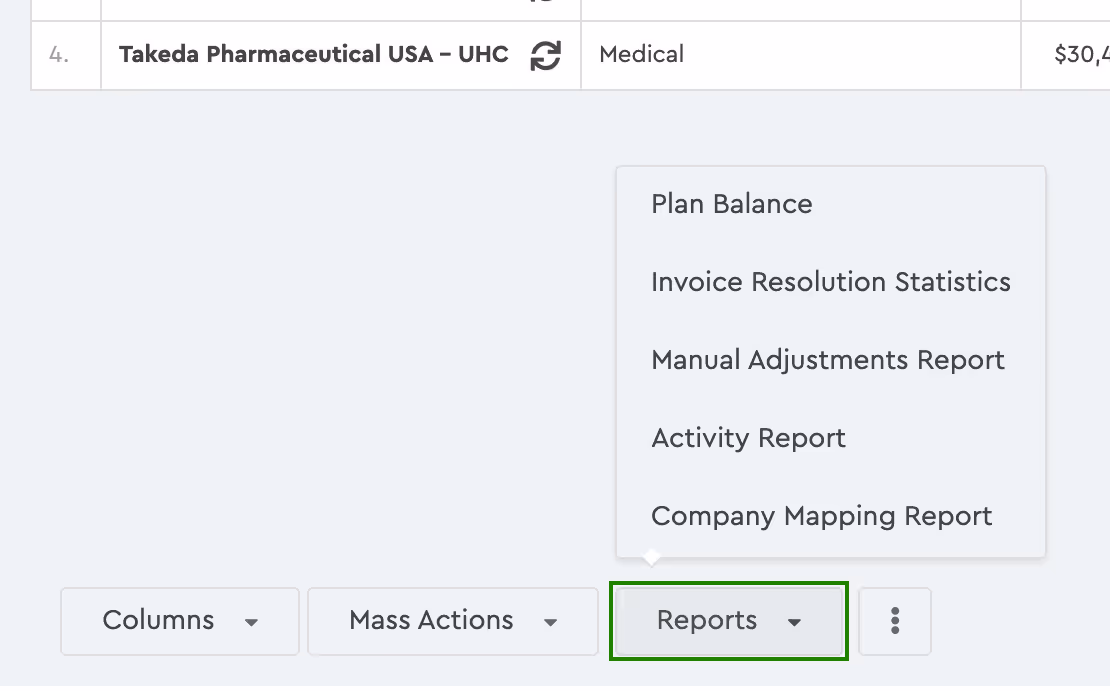Expand the Mass Actions dropdown
Image resolution: width=1110 pixels, height=691 pixels.
tap(453, 621)
